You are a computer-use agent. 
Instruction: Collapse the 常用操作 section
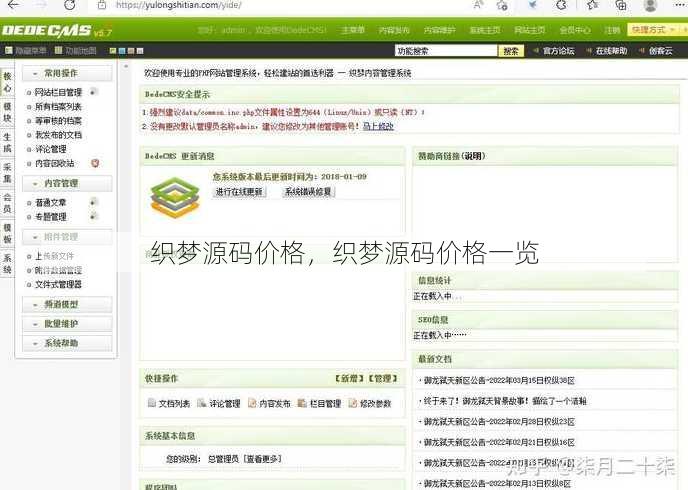pyautogui.click(x=67, y=73)
